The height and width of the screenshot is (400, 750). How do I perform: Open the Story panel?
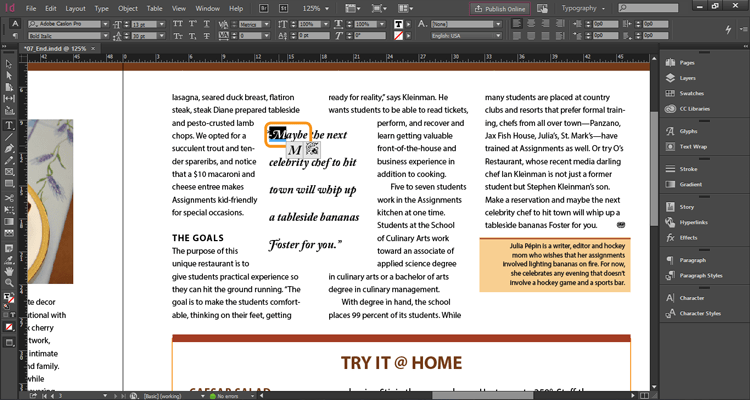coord(686,207)
